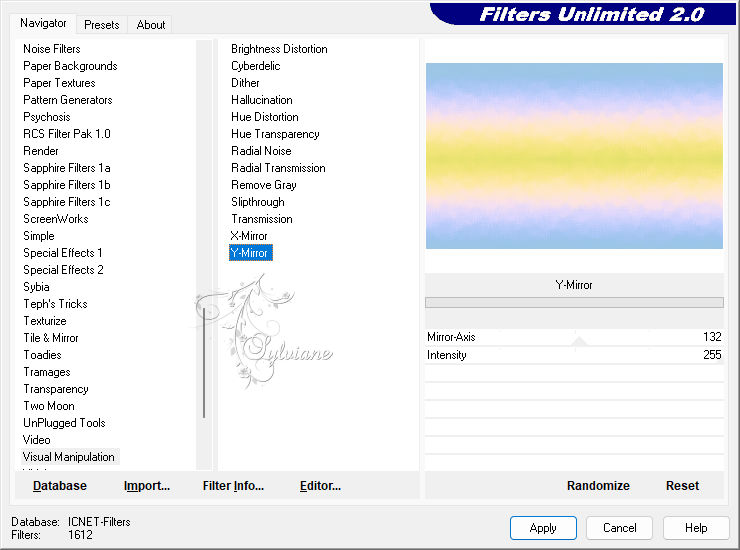The height and width of the screenshot is (550, 740).
Task: Click the Y-Mirror progress bar
Action: coord(574,303)
